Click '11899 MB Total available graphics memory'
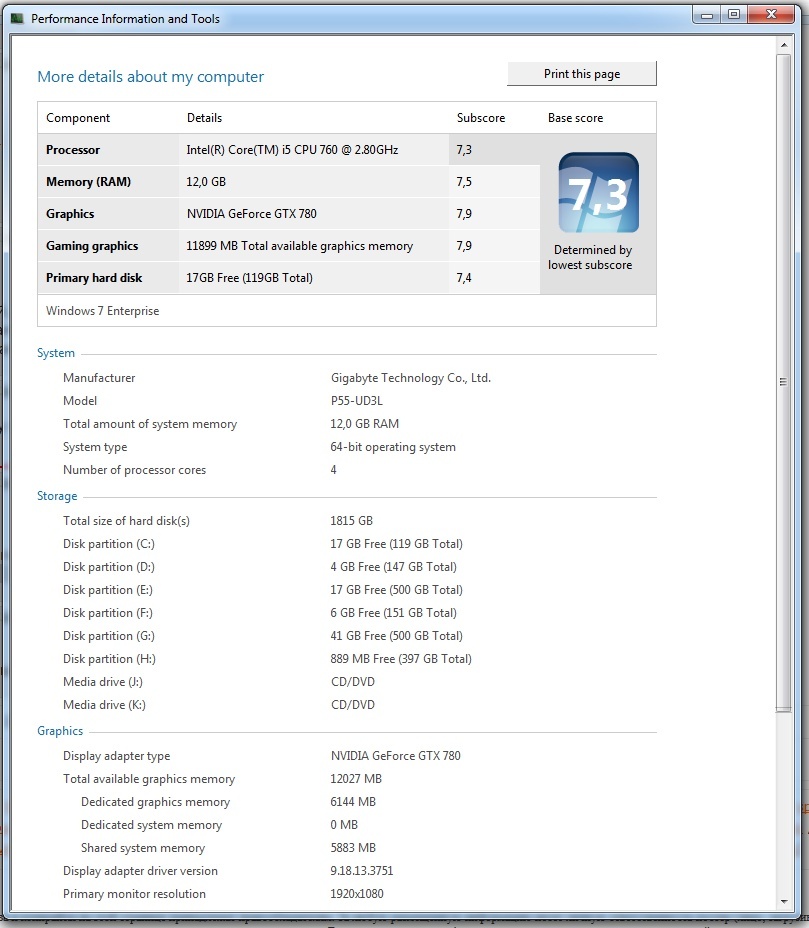Image resolution: width=809 pixels, height=928 pixels. pyautogui.click(x=299, y=246)
